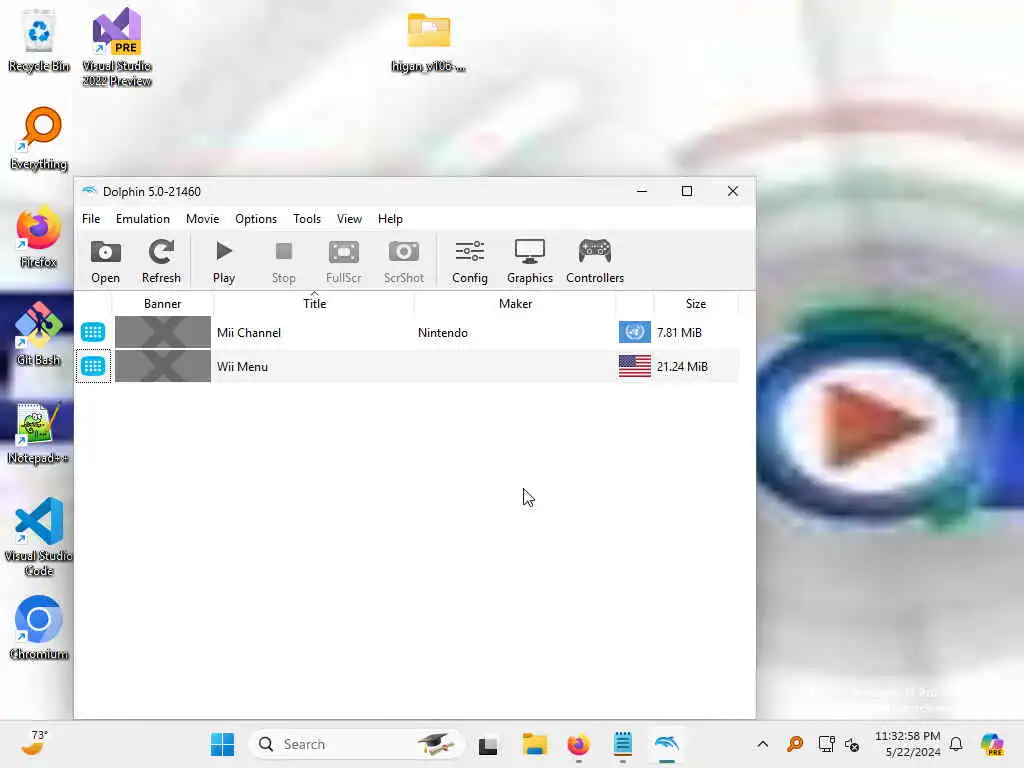Click the 21.24 MiB size cell
1024x768 pixels.
[x=682, y=366]
